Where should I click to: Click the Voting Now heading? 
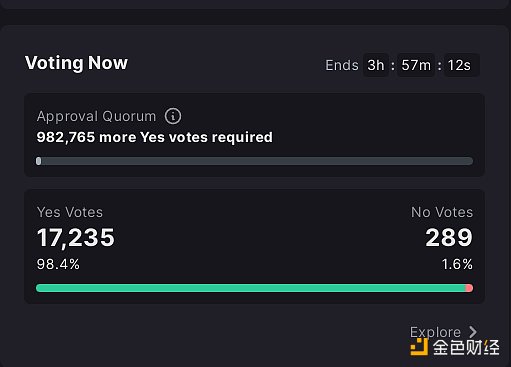coord(76,63)
